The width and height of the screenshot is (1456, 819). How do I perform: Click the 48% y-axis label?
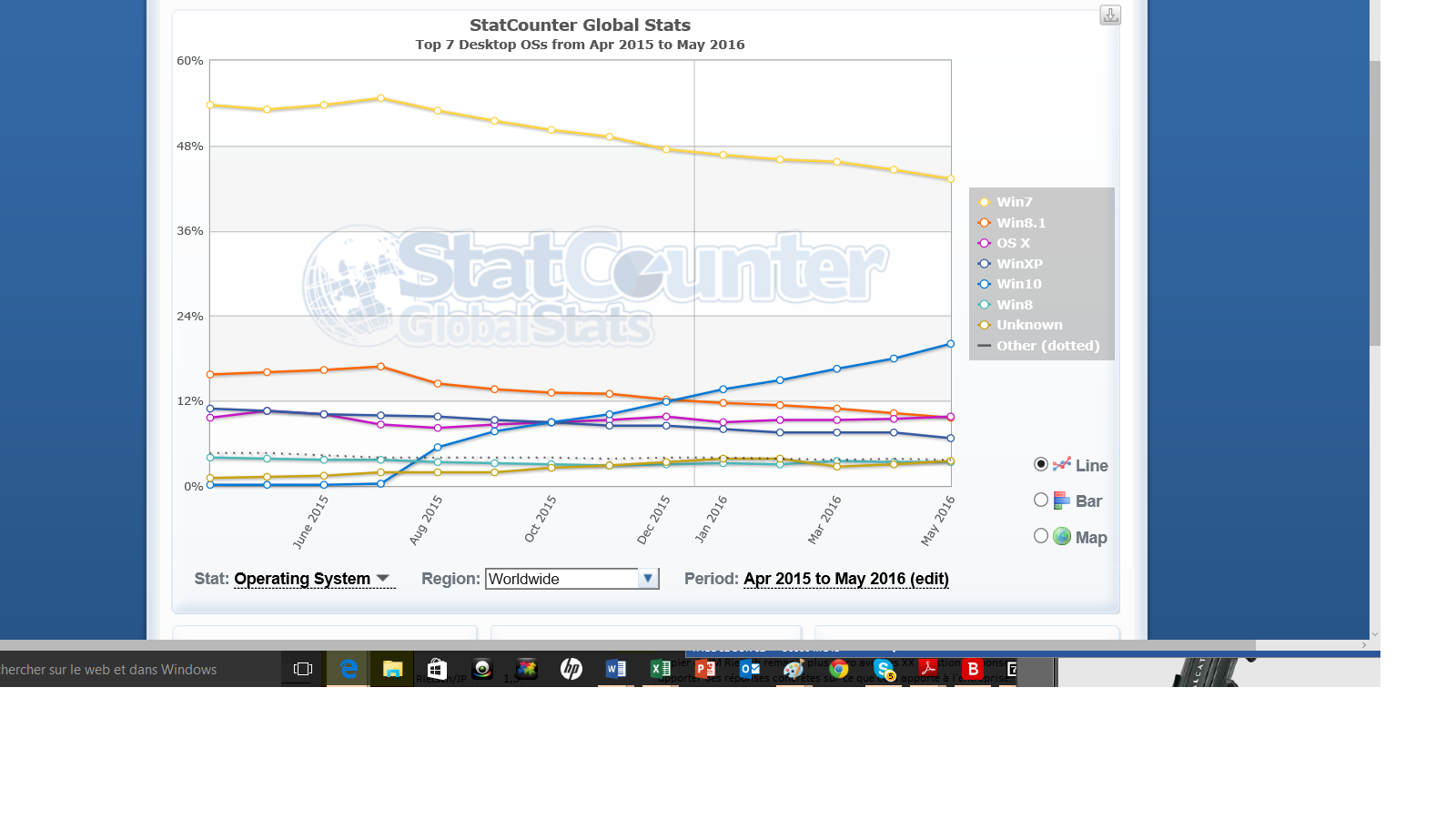[x=190, y=146]
